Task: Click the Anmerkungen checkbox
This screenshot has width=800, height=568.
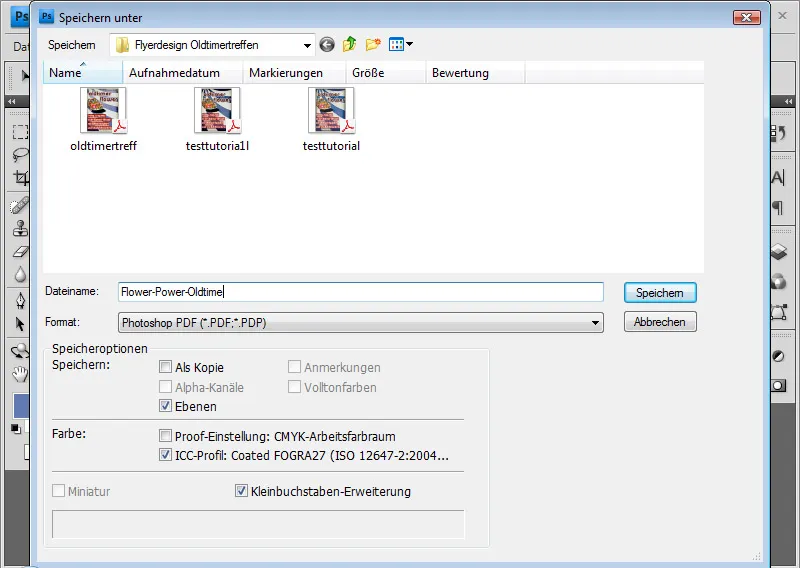Action: [x=294, y=367]
